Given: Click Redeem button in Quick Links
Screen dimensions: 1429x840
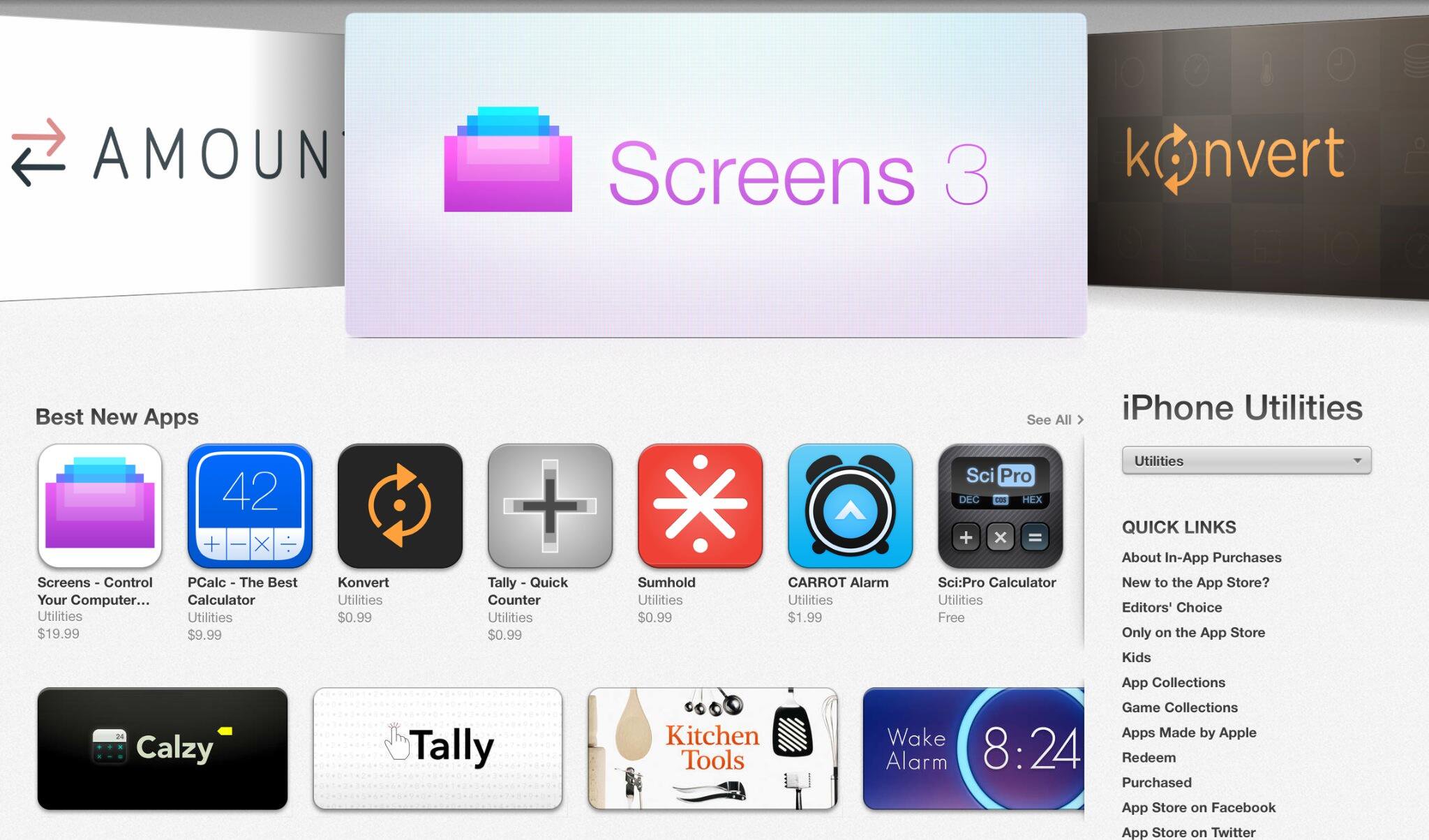Looking at the screenshot, I should point(1148,755).
